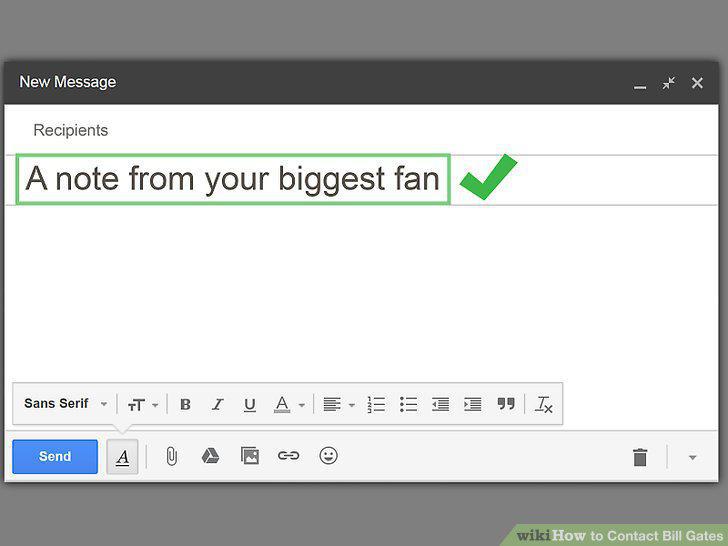728x546 pixels.
Task: Discard the draft with trash icon
Action: click(x=640, y=457)
